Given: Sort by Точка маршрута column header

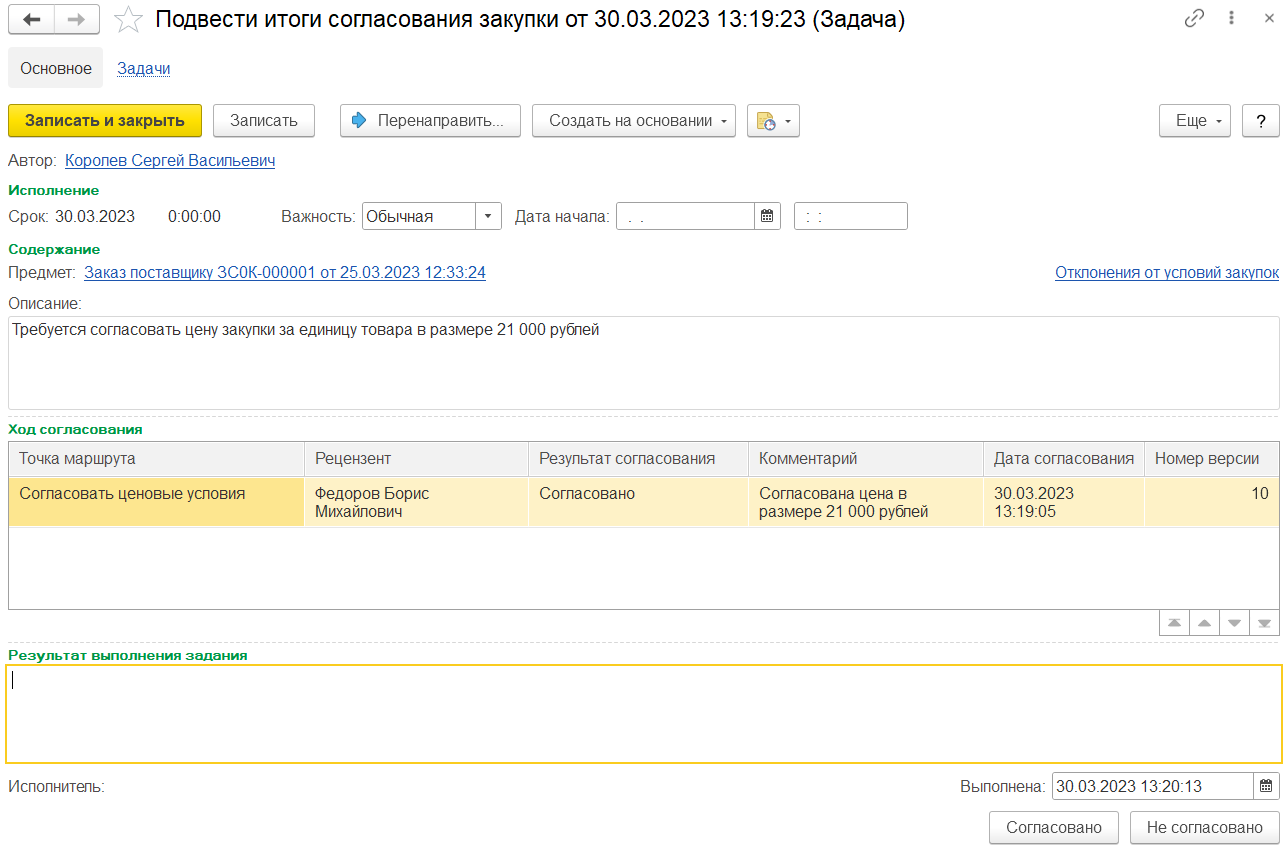Looking at the screenshot, I should (156, 459).
